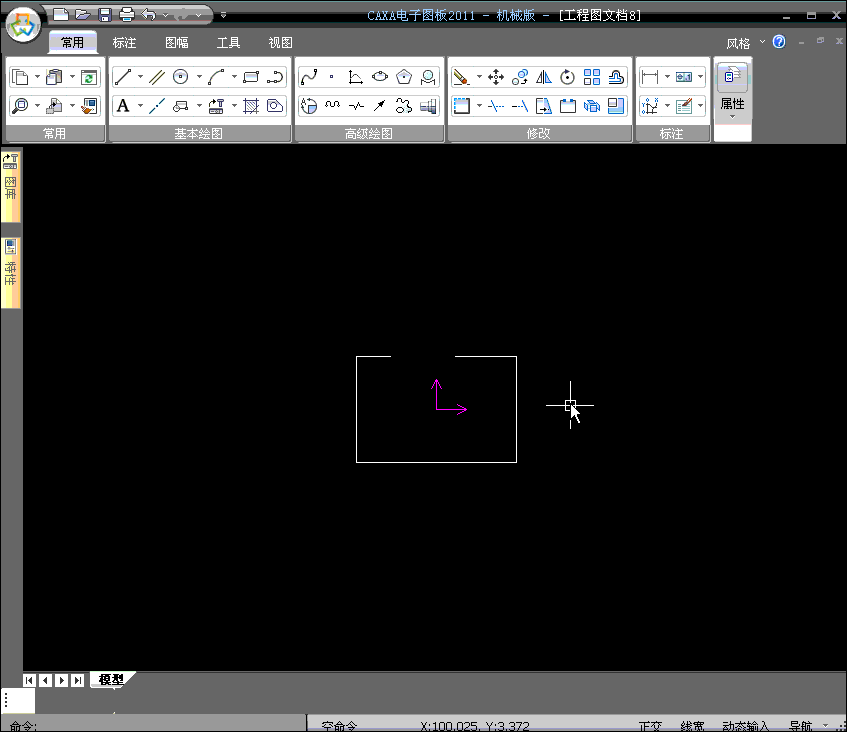Expand the Circle tool dropdown arrow
Image resolution: width=847 pixels, height=732 pixels.
[x=199, y=77]
